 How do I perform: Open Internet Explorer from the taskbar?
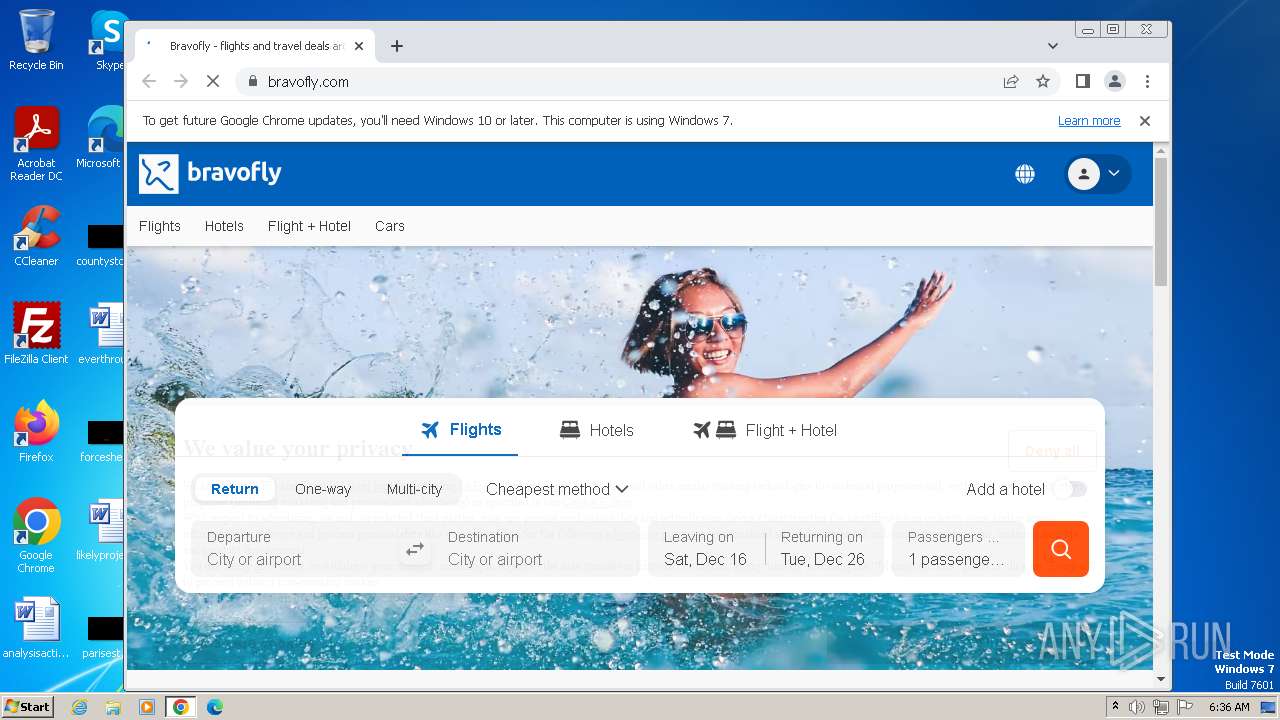pyautogui.click(x=80, y=707)
